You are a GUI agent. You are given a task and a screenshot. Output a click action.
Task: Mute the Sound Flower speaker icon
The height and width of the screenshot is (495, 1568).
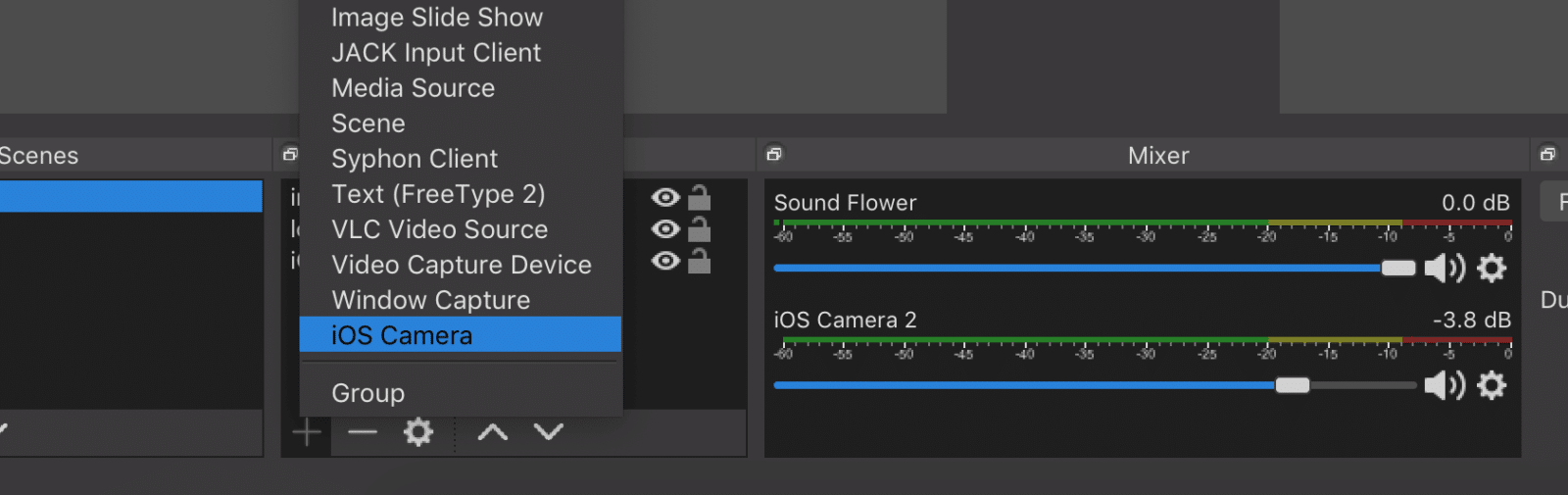click(x=1443, y=269)
